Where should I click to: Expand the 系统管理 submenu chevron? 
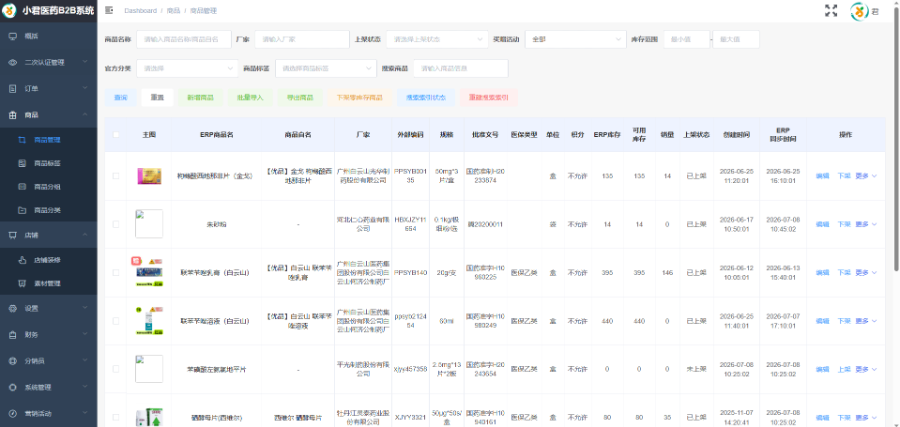pyautogui.click(x=85, y=387)
